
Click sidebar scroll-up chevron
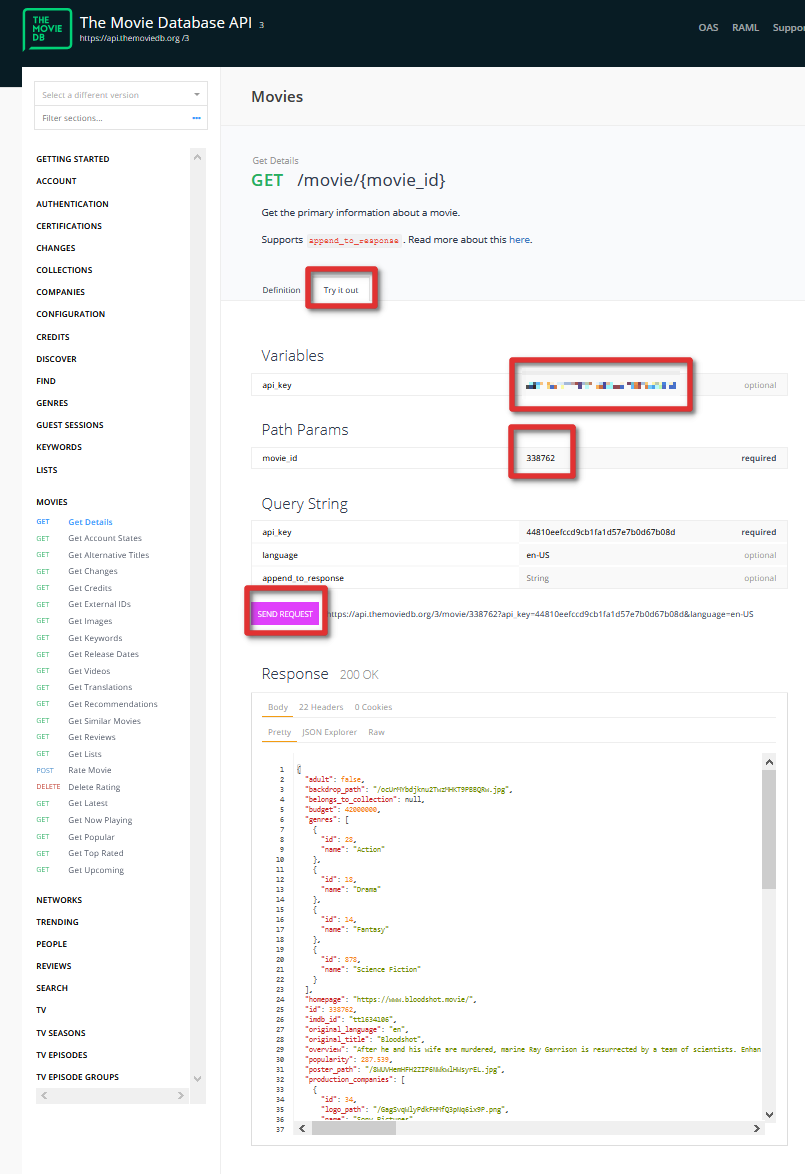coord(198,157)
